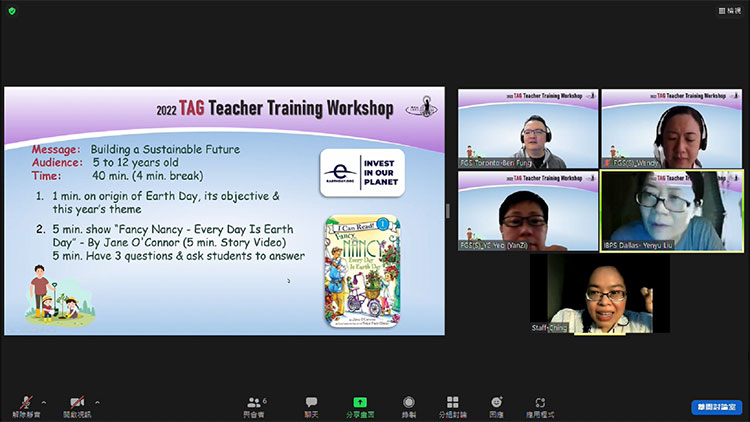This screenshot has height=422, width=750.
Task: Click the record icon
Action: (408, 402)
